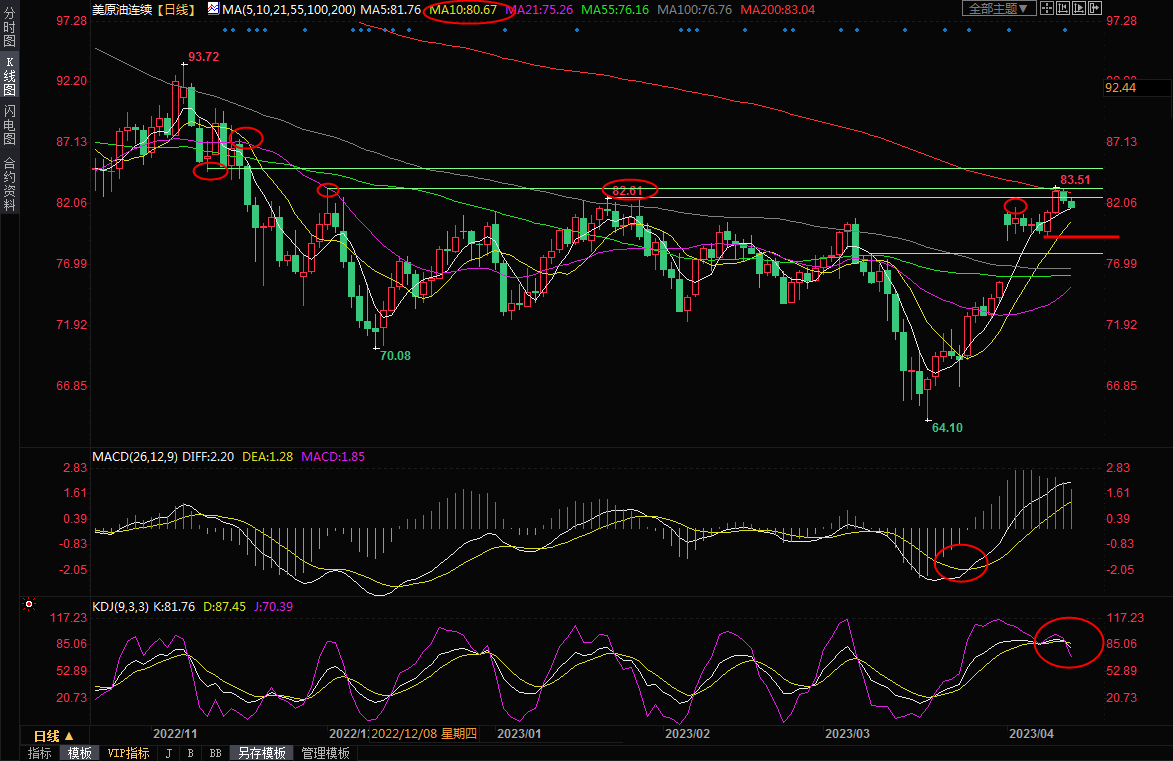Click the 管理模板 button

(x=326, y=753)
